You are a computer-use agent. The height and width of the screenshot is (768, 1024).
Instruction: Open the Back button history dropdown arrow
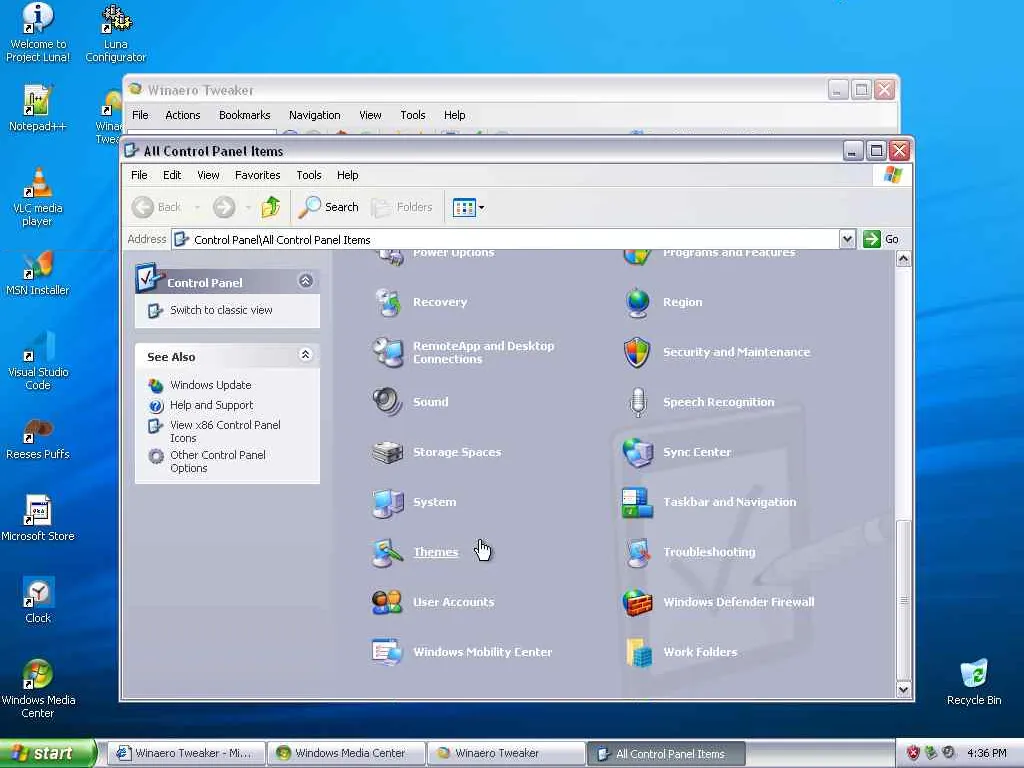pos(197,208)
